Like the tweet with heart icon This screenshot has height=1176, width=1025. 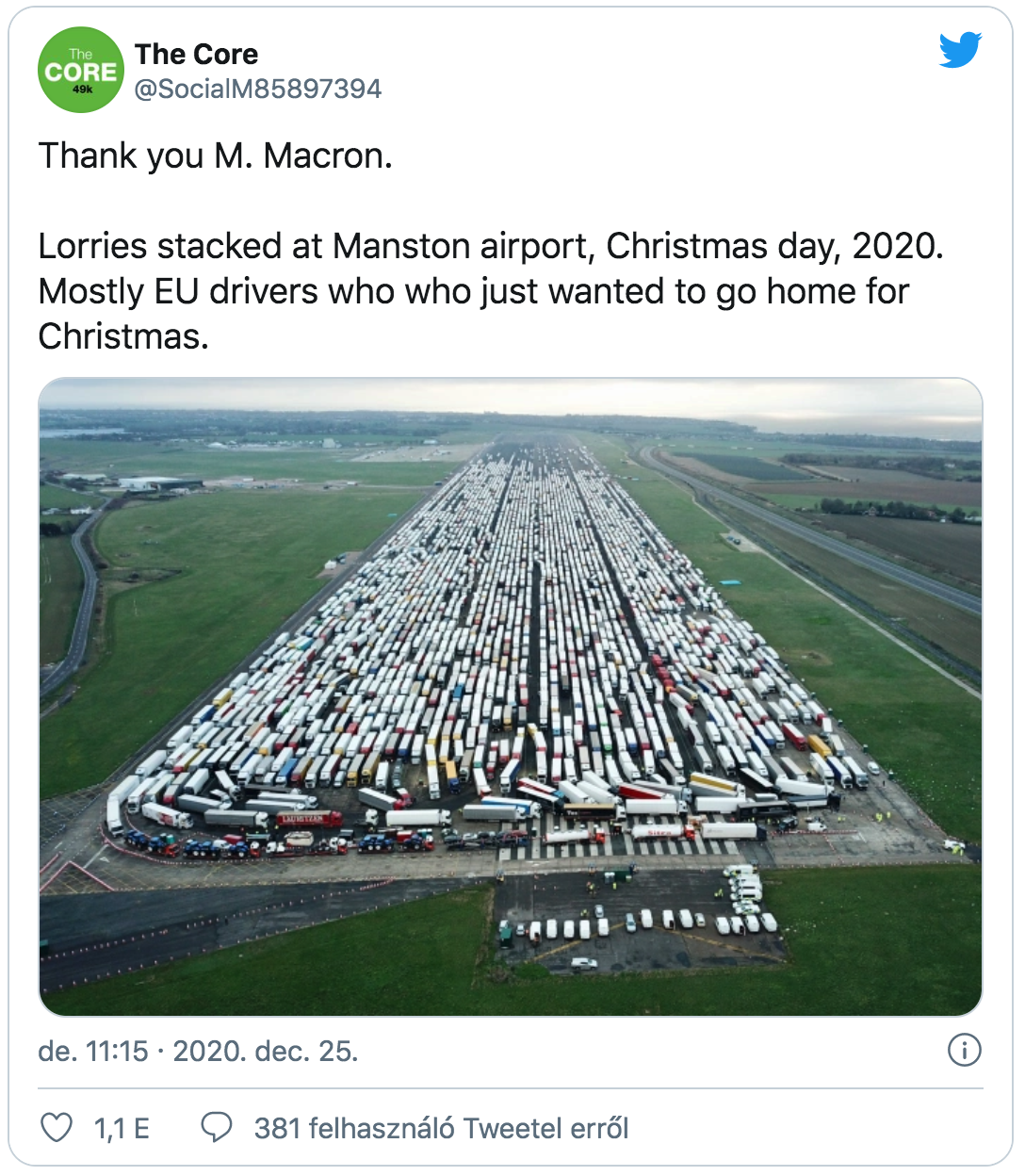[x=57, y=1127]
